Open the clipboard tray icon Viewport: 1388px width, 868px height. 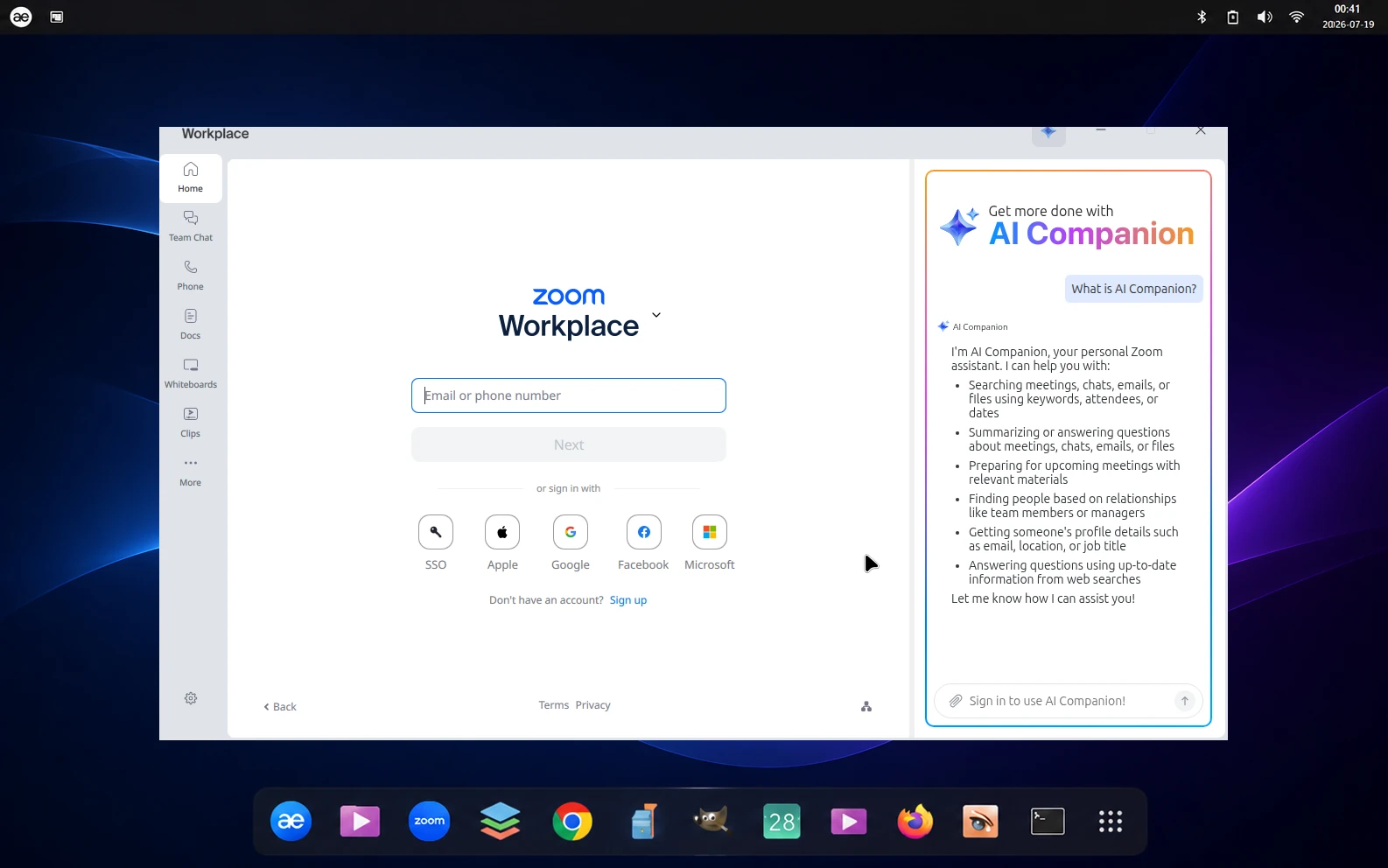pyautogui.click(x=1233, y=17)
